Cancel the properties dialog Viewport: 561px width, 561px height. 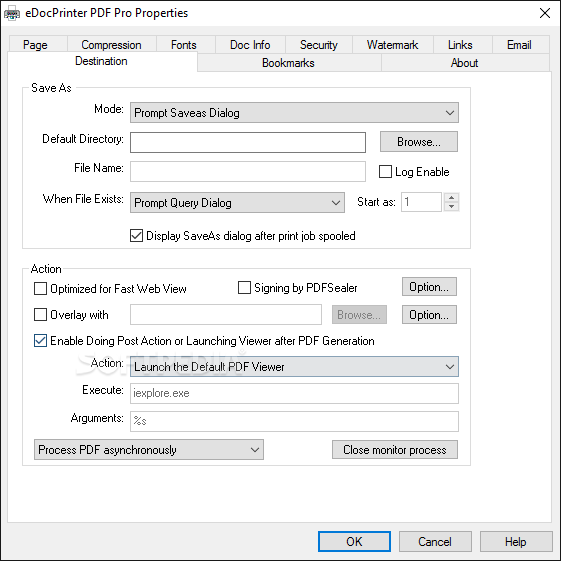[435, 541]
